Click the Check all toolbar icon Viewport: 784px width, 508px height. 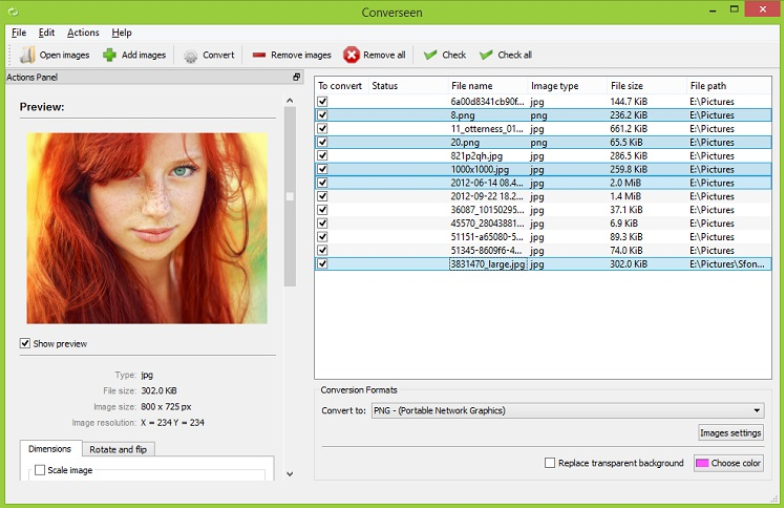[486, 55]
